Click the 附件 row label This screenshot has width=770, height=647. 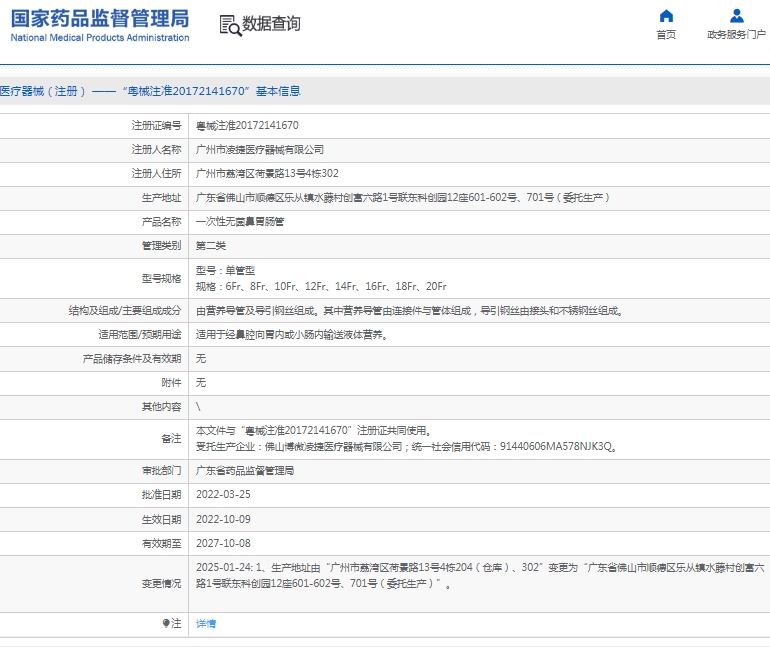(171, 383)
